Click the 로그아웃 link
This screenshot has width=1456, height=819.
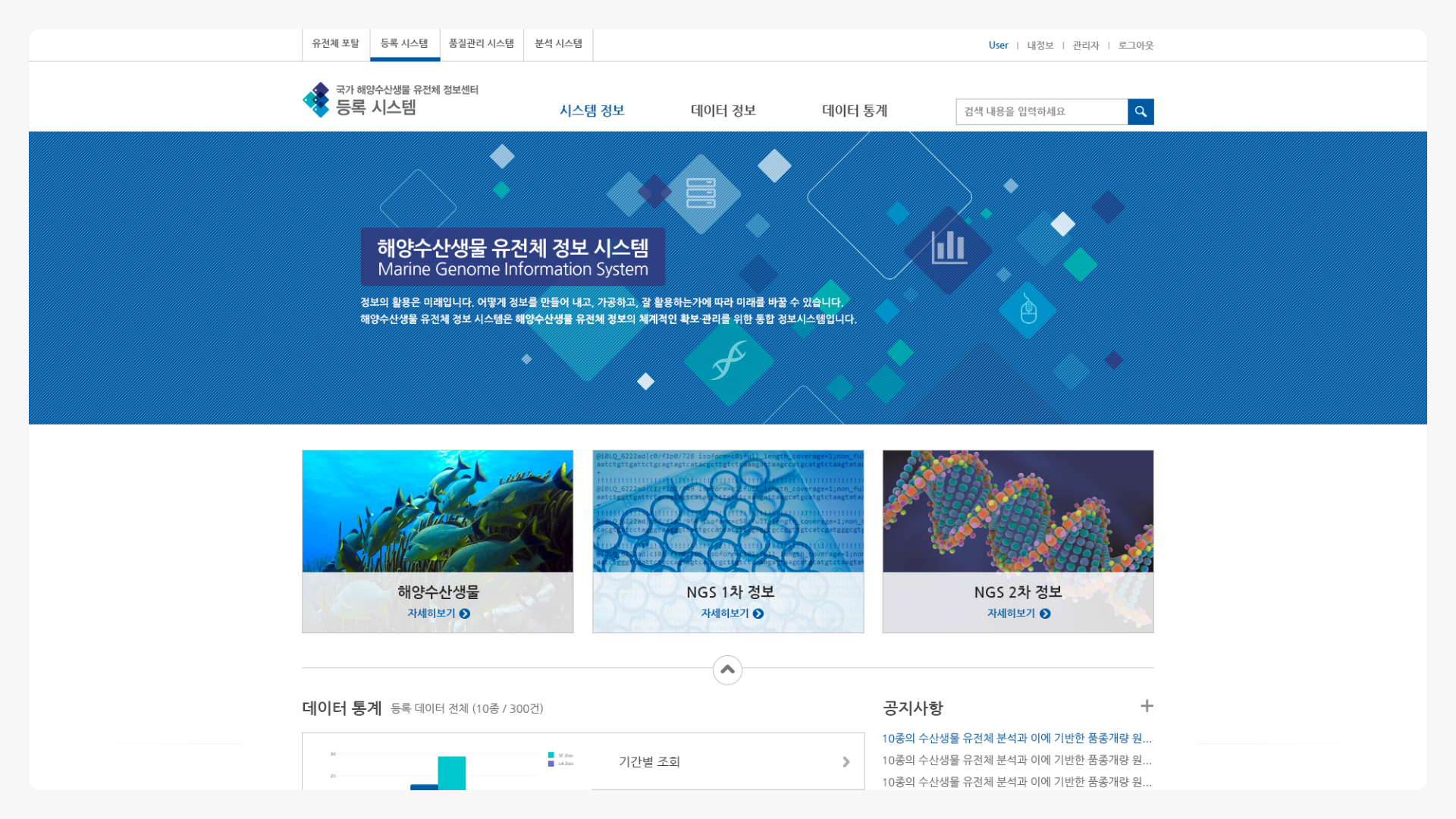(x=1134, y=45)
